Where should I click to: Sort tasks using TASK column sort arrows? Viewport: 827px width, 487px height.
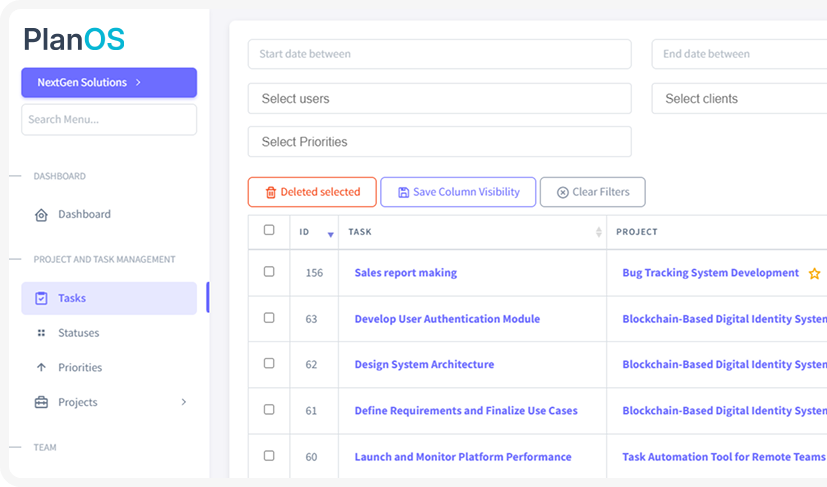599,232
